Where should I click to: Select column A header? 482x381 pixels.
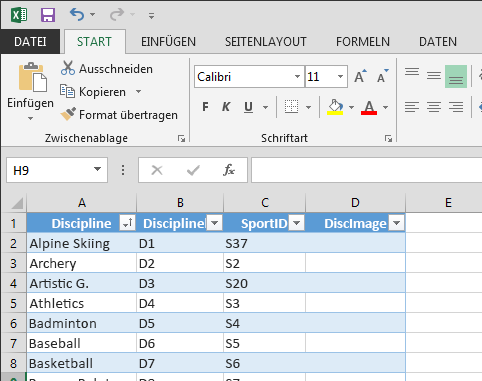click(x=82, y=202)
